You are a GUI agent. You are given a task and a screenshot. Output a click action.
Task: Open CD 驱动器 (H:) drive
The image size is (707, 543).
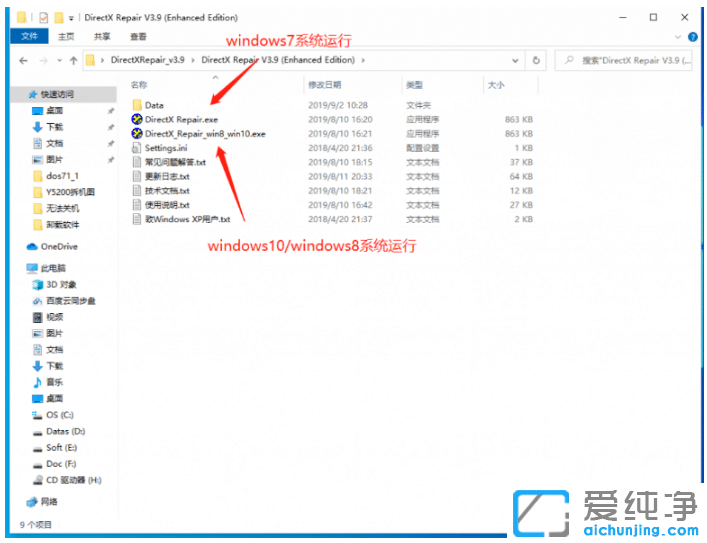tap(73, 480)
